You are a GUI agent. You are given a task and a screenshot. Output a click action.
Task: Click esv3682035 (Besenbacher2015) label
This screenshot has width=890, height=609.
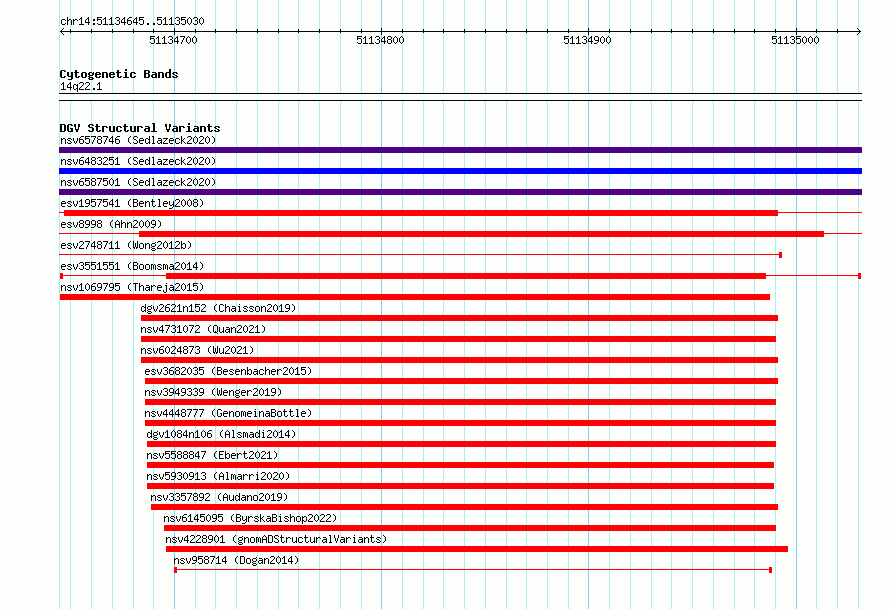coord(228,371)
